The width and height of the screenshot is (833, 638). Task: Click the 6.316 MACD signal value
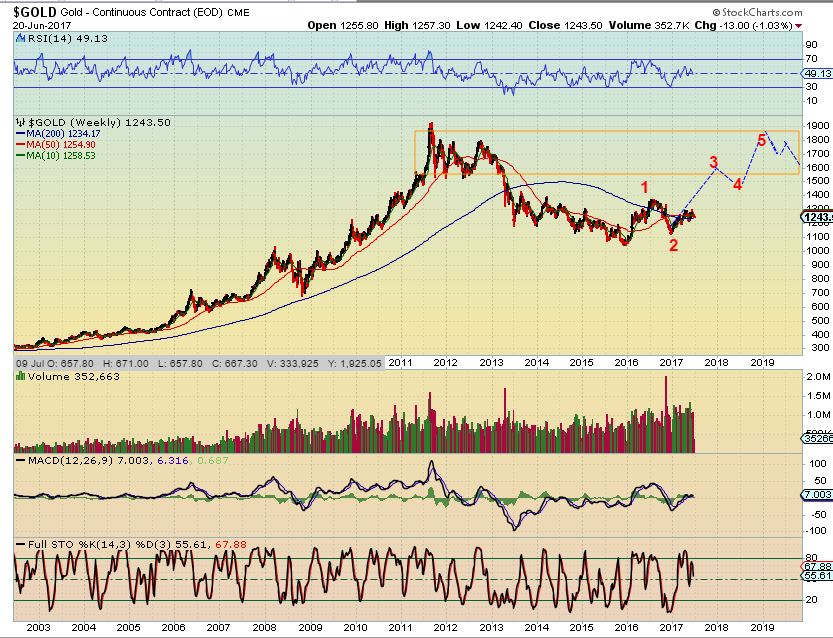tap(173, 460)
